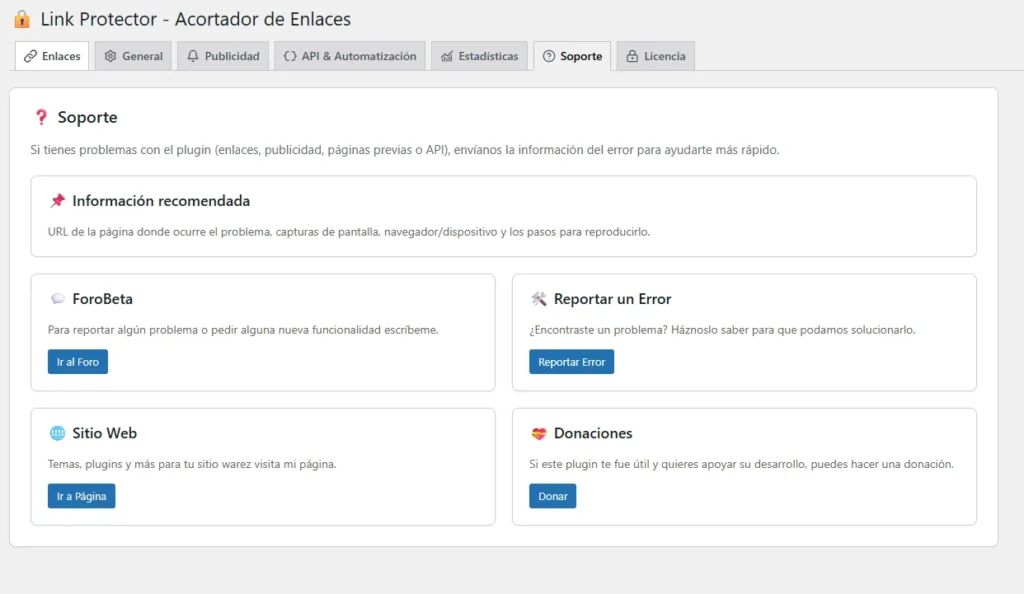Screen dimensions: 1024x594
Task: Click the orange padlock plugin icon
Action: click(x=22, y=19)
